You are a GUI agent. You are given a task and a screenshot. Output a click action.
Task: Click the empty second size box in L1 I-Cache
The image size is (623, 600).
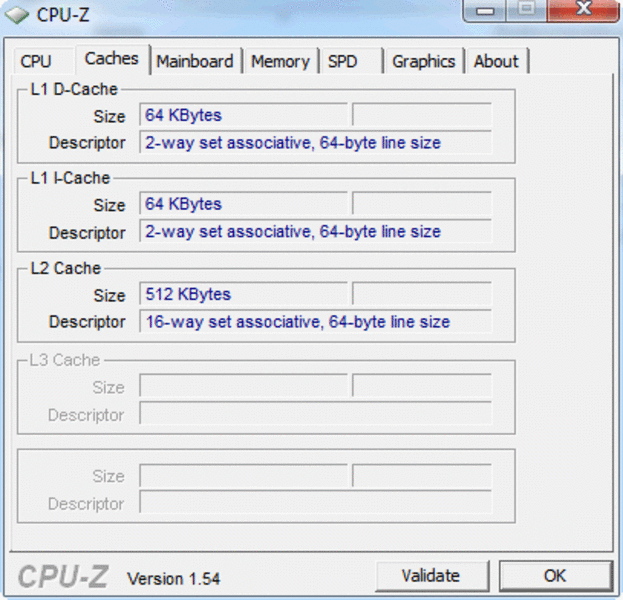(422, 203)
